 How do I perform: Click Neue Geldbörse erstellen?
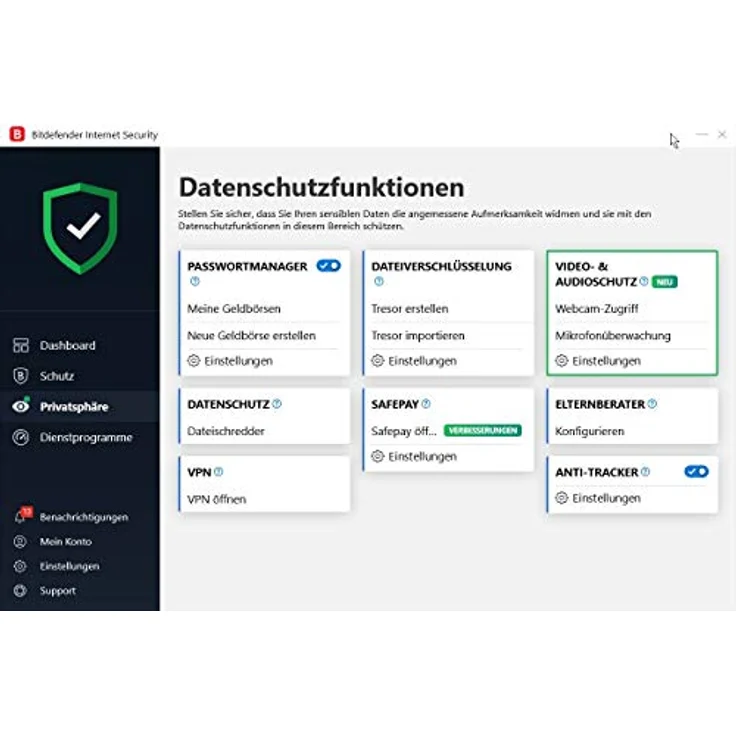[x=251, y=336]
